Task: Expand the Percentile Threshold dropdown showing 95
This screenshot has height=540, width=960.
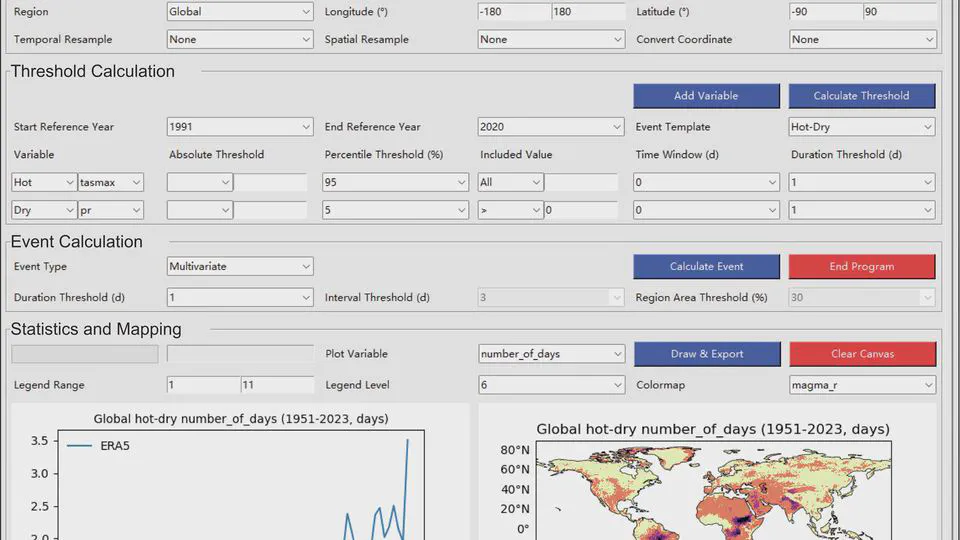Action: point(395,182)
